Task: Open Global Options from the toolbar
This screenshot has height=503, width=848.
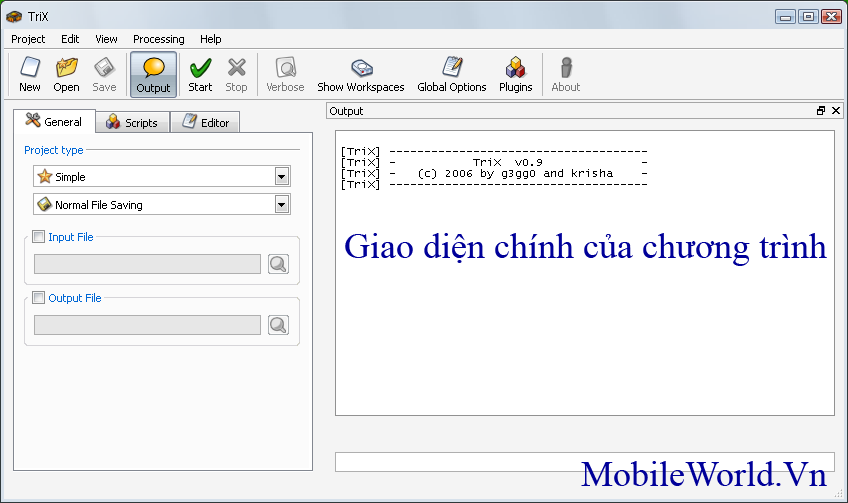Action: tap(451, 74)
